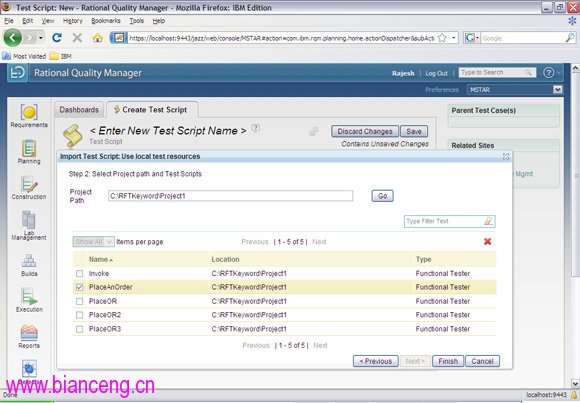
Task: Open the View menu
Action: (x=48, y=21)
